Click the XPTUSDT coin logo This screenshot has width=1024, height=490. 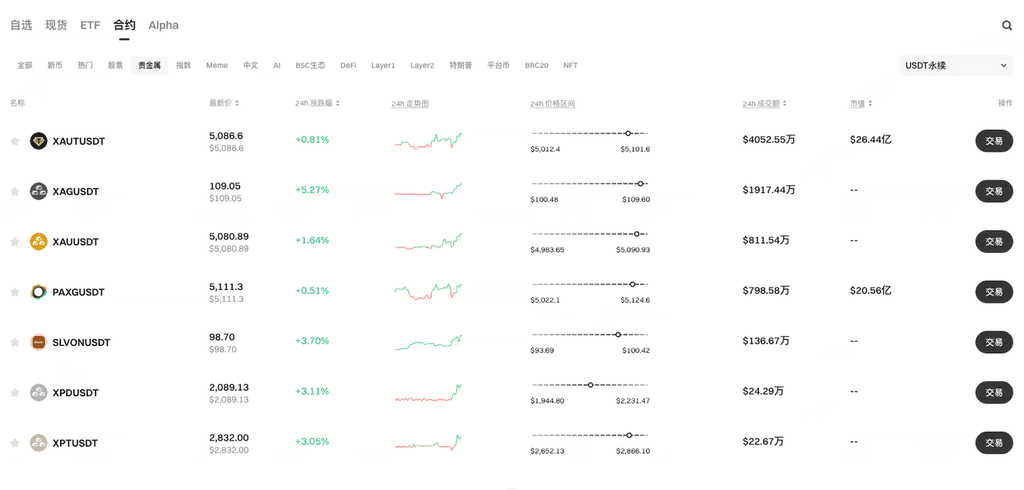(39, 442)
